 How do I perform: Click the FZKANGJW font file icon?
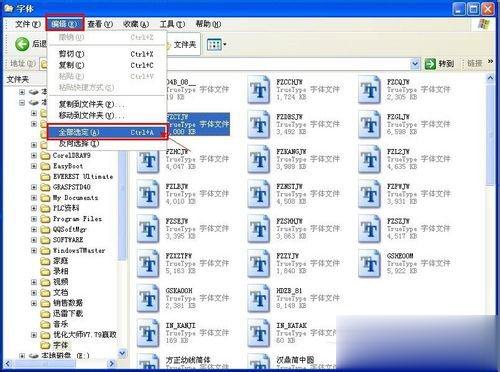259,159
